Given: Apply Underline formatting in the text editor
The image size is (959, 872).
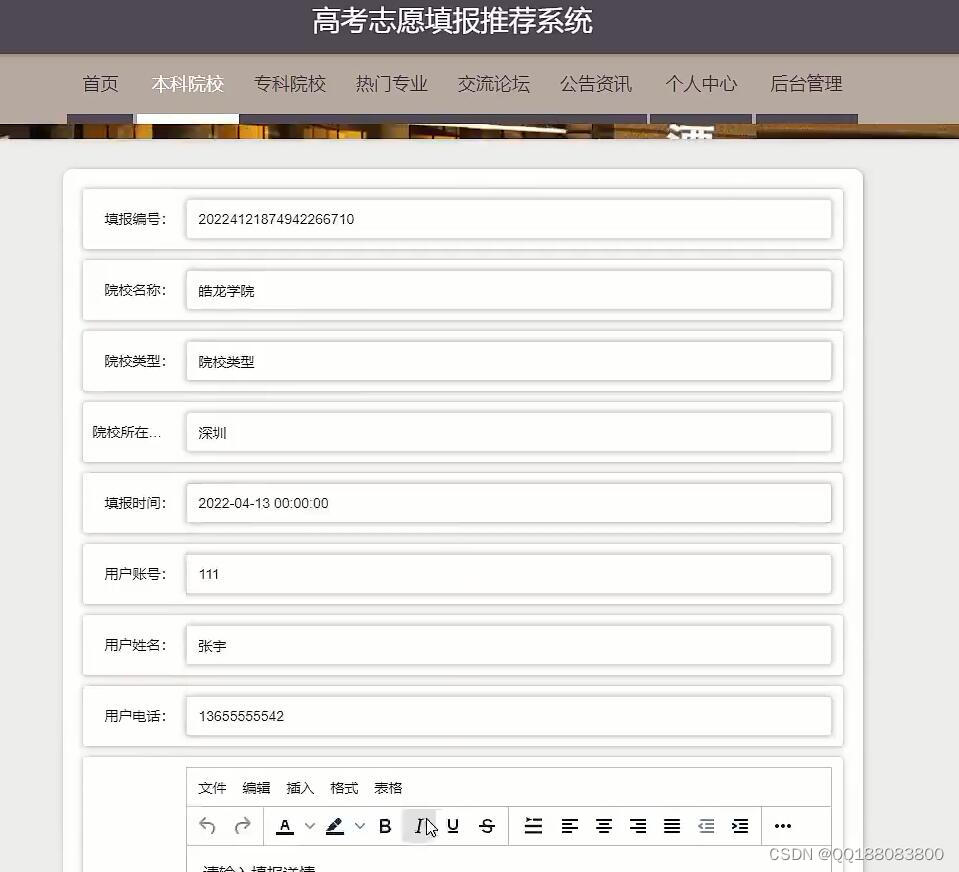Looking at the screenshot, I should [x=453, y=826].
